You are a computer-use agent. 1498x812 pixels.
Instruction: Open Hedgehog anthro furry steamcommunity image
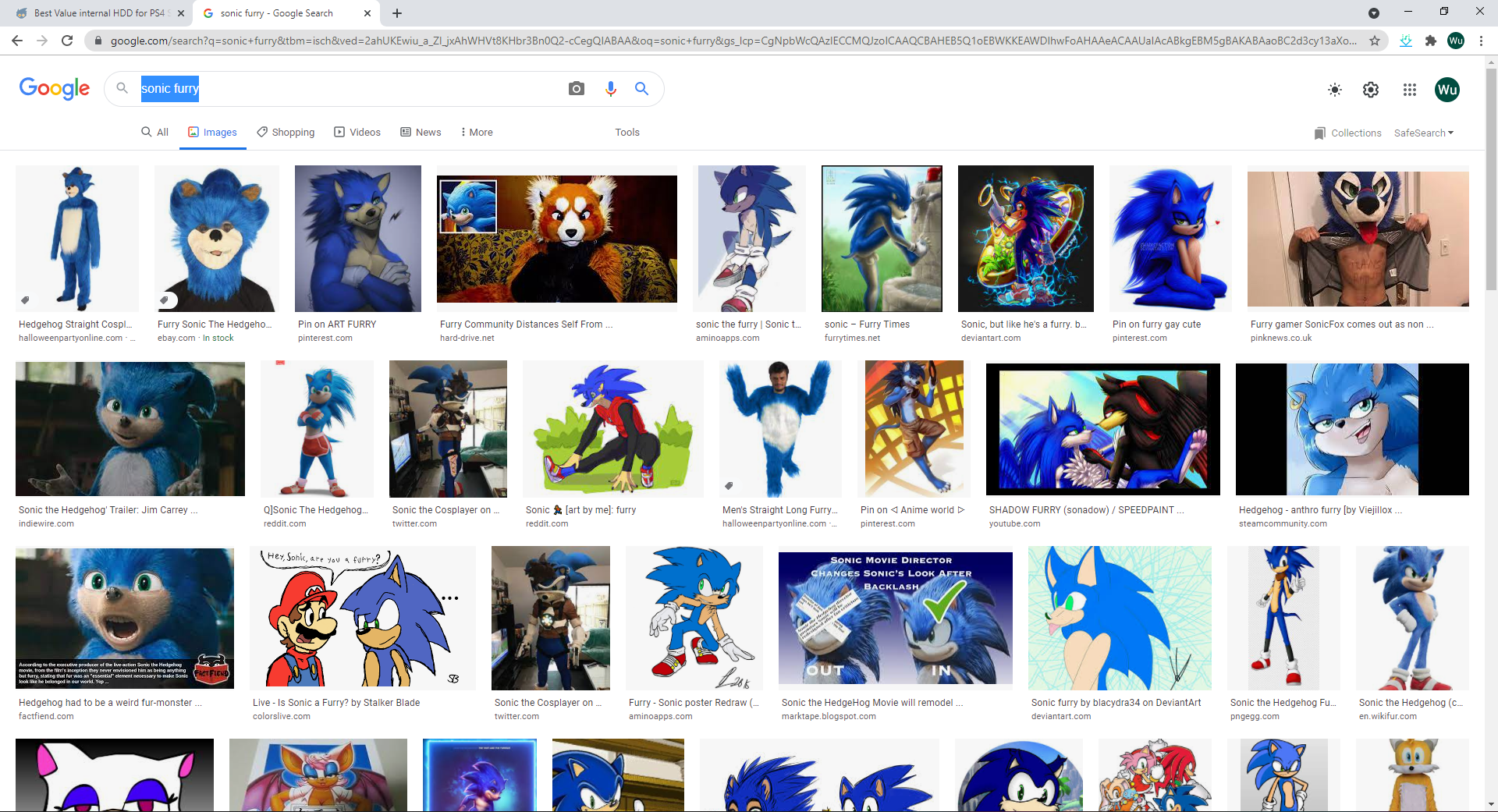pyautogui.click(x=1352, y=429)
